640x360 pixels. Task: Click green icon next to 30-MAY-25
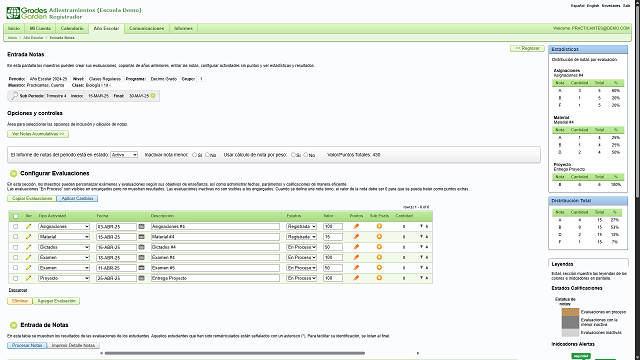coord(153,96)
